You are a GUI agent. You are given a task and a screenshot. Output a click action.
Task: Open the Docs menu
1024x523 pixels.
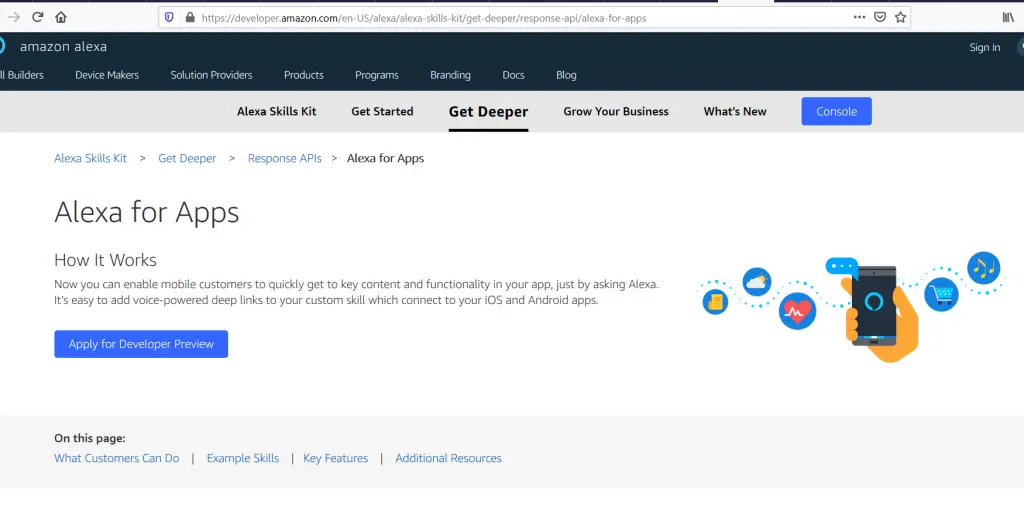click(513, 75)
